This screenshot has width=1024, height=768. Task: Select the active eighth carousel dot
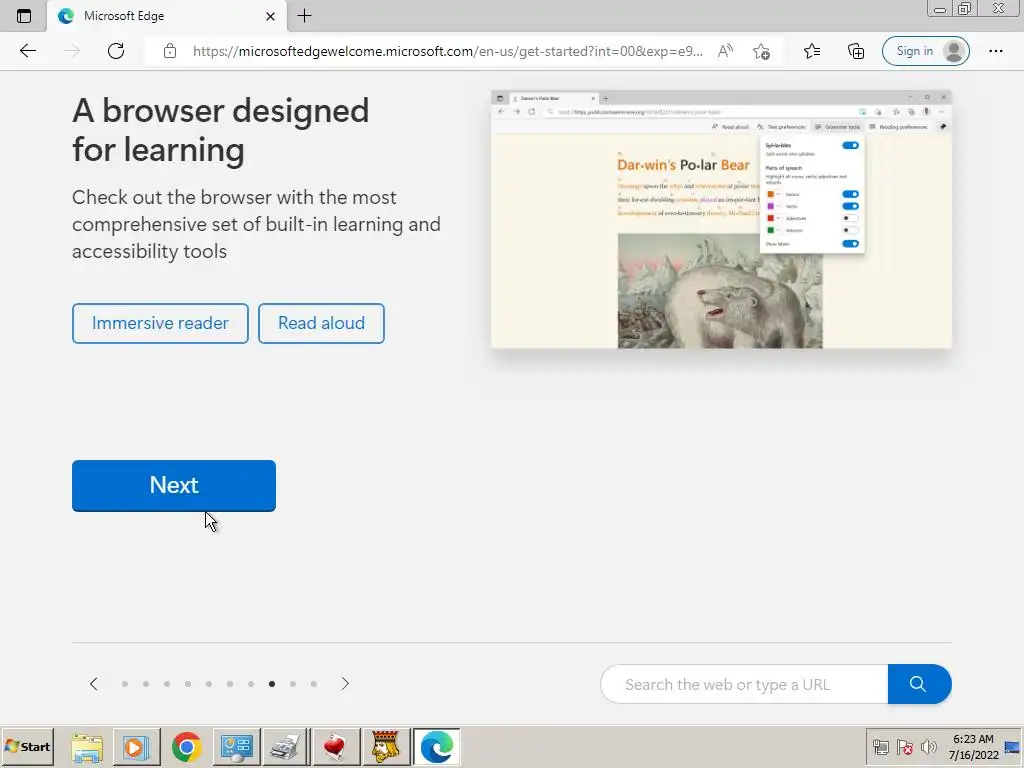pyautogui.click(x=272, y=684)
